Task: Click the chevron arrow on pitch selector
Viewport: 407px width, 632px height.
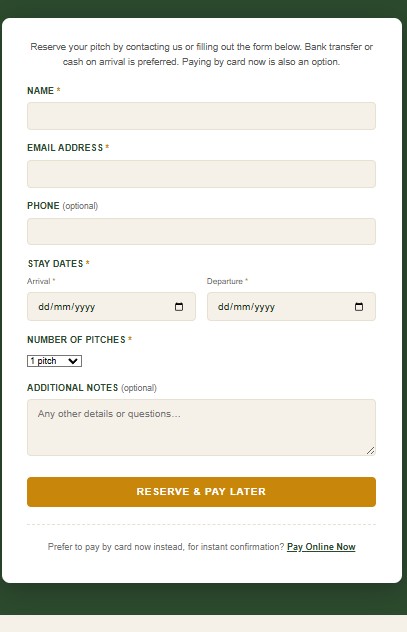Action: coord(73,361)
